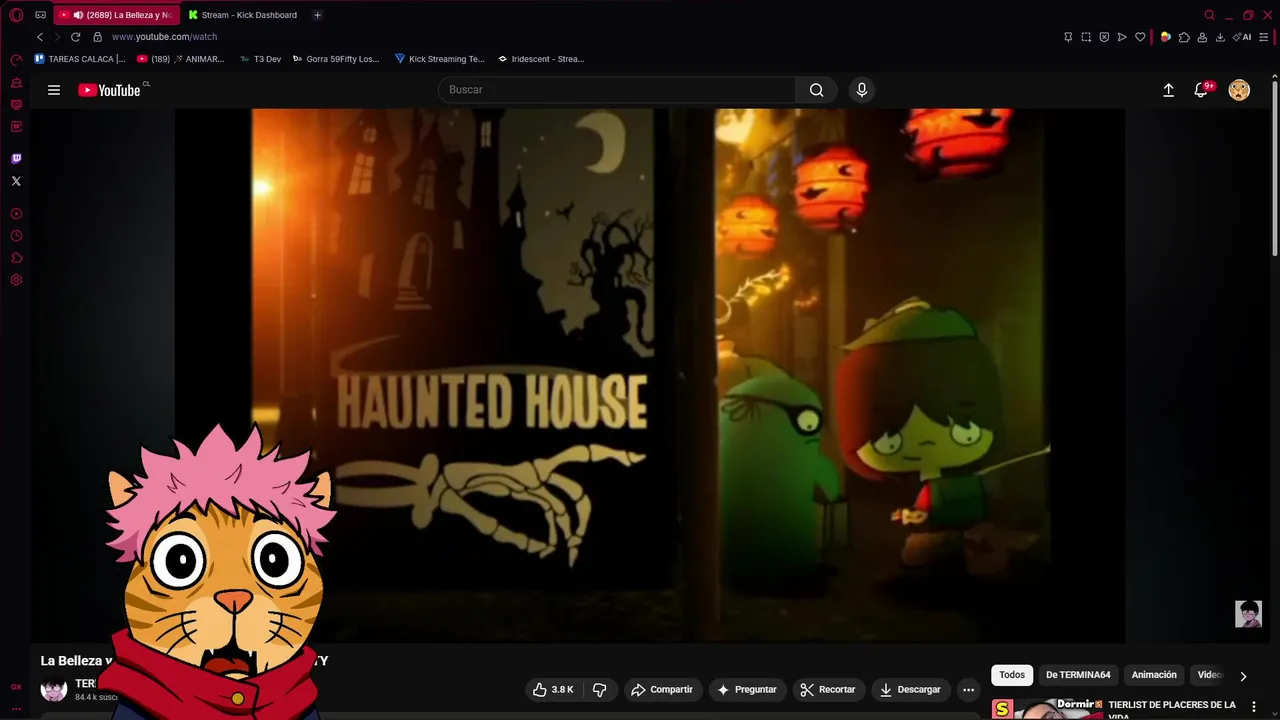Screen dimensions: 1280x720
Task: Open Iridescent - Strea bookmark
Action: click(x=541, y=59)
